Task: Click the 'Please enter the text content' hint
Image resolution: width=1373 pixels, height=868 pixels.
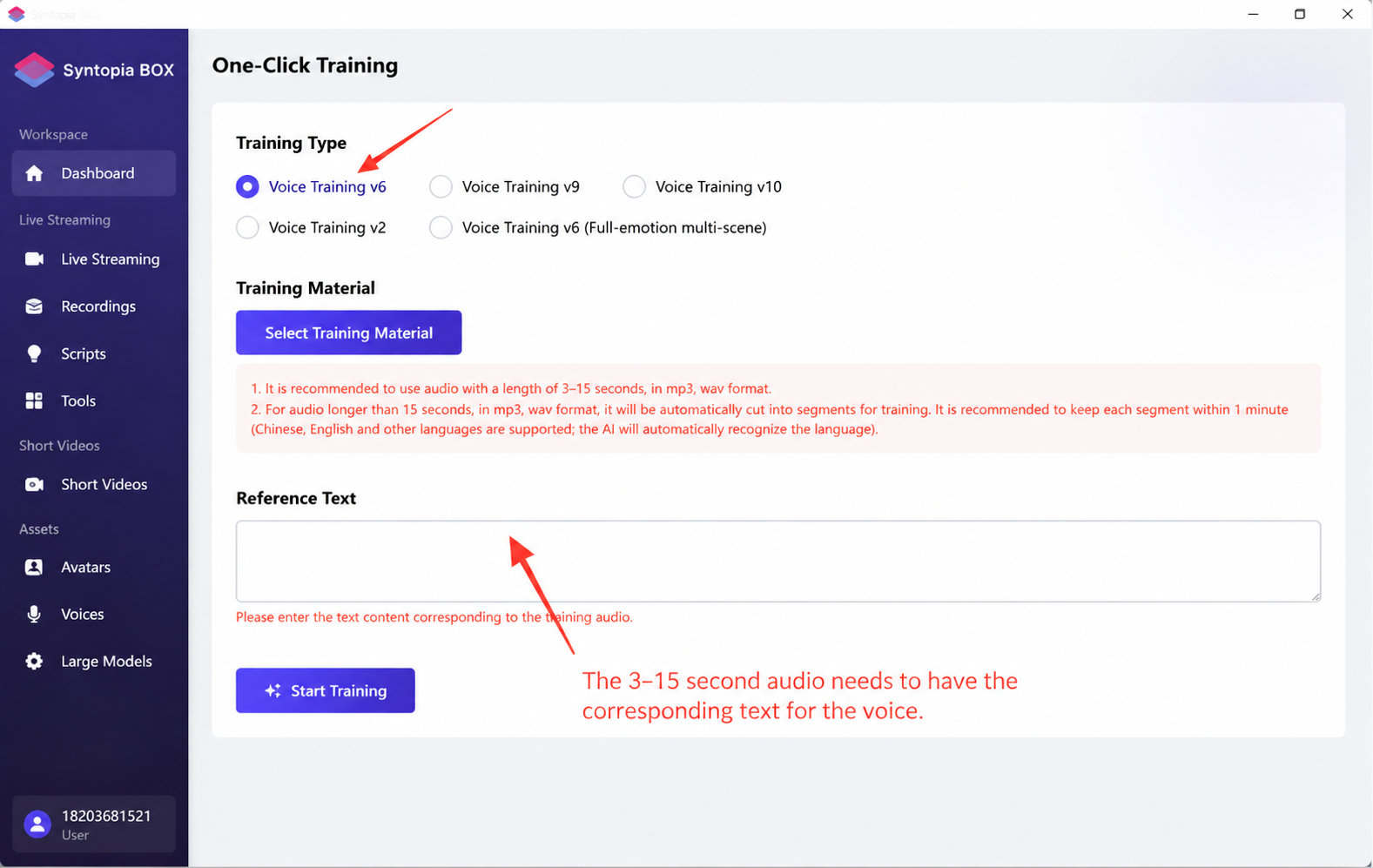Action: tap(434, 617)
